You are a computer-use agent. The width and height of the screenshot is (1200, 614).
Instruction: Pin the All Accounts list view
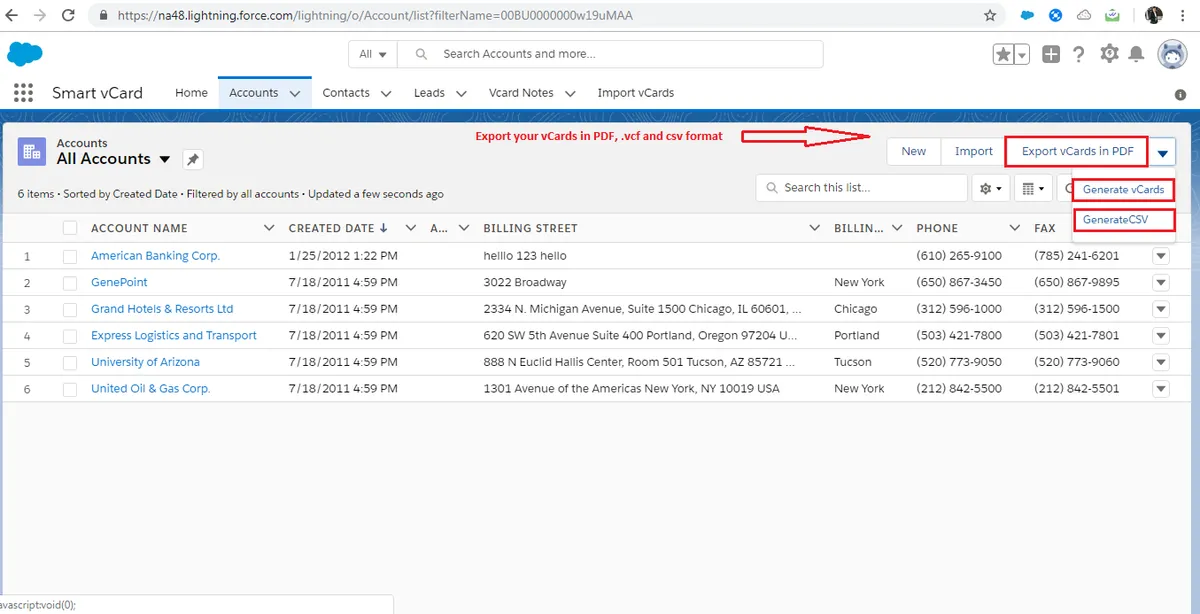[193, 159]
